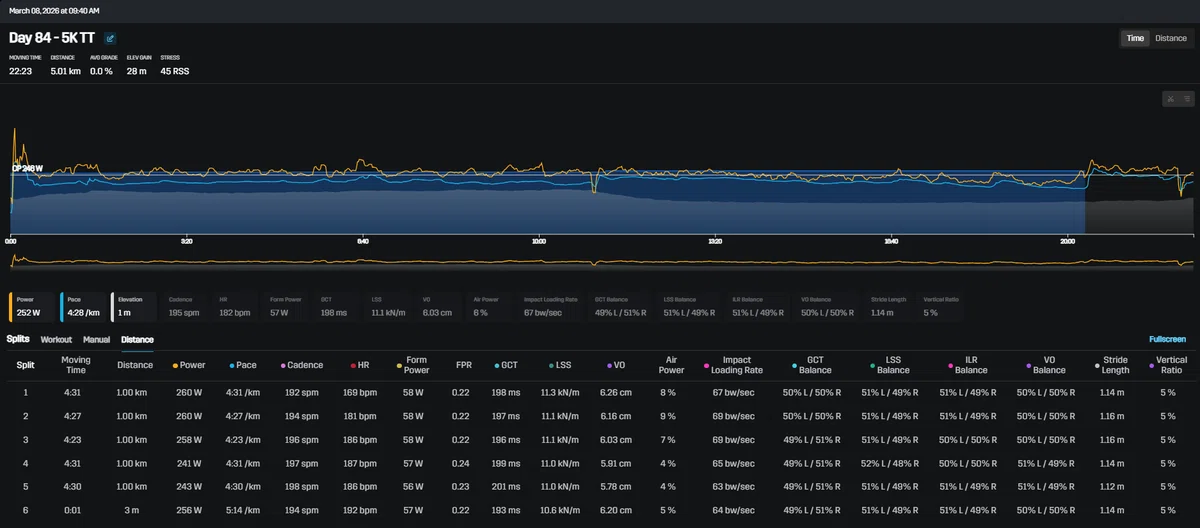Click split 3 power value 258 W
This screenshot has height=528, width=1200.
(189, 439)
